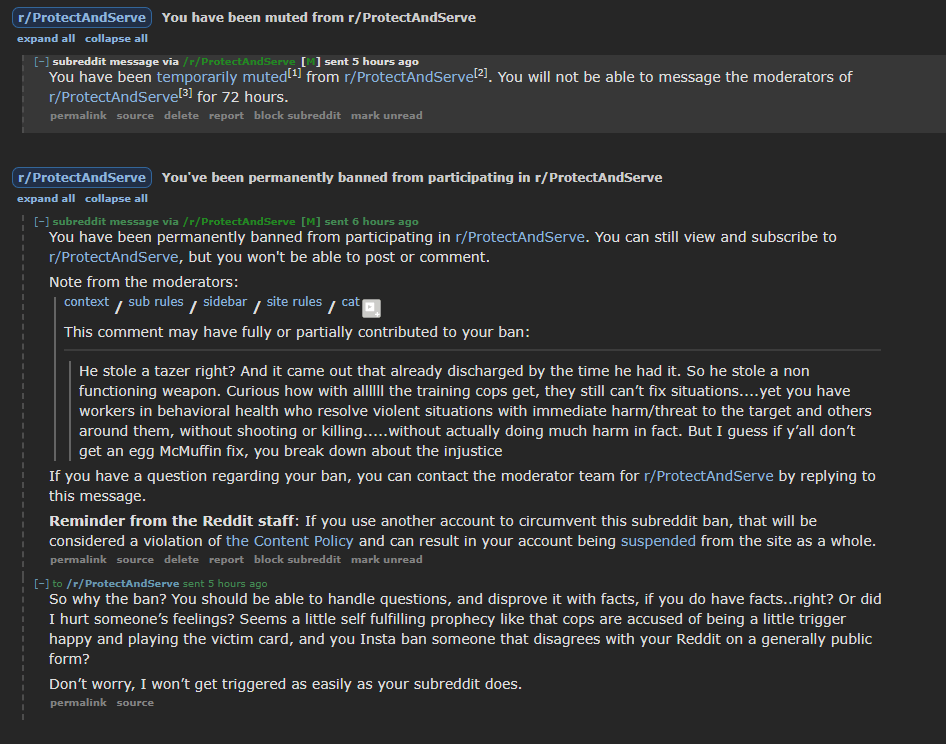Open the Content Policy link in the Reddit staff reminder

coord(289,540)
